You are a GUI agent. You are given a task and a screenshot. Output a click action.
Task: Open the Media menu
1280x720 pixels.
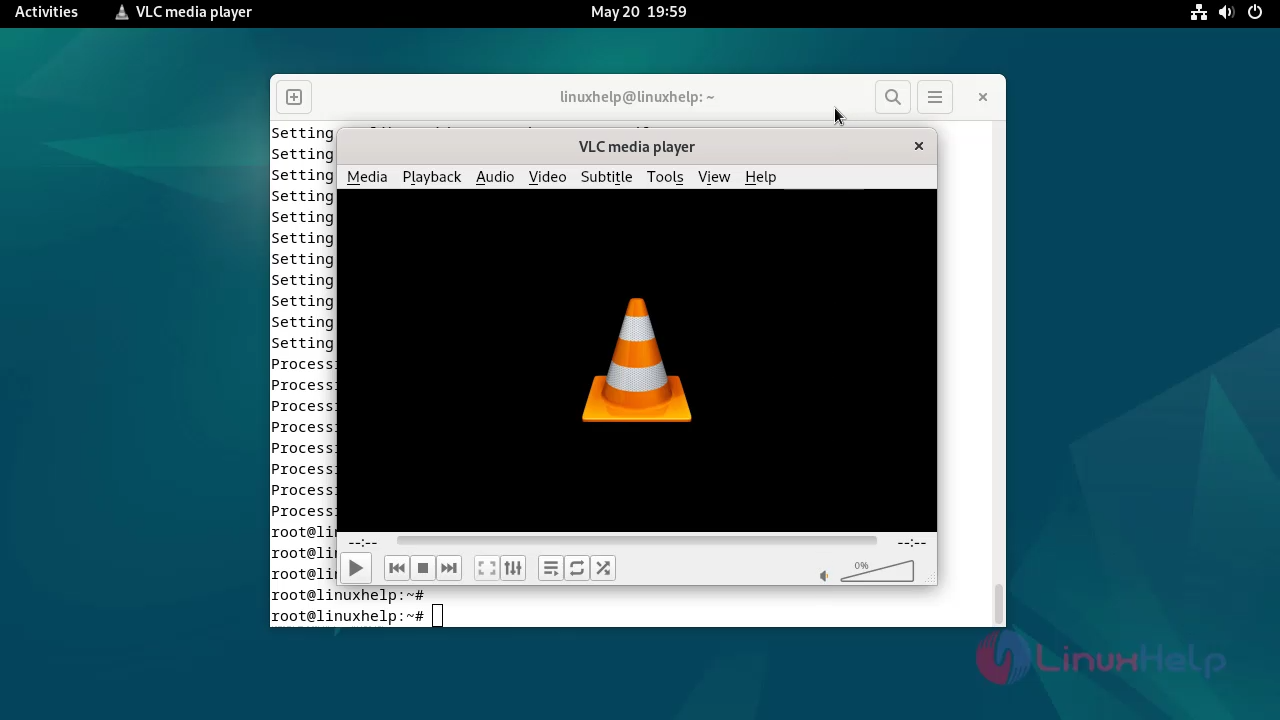coord(367,176)
